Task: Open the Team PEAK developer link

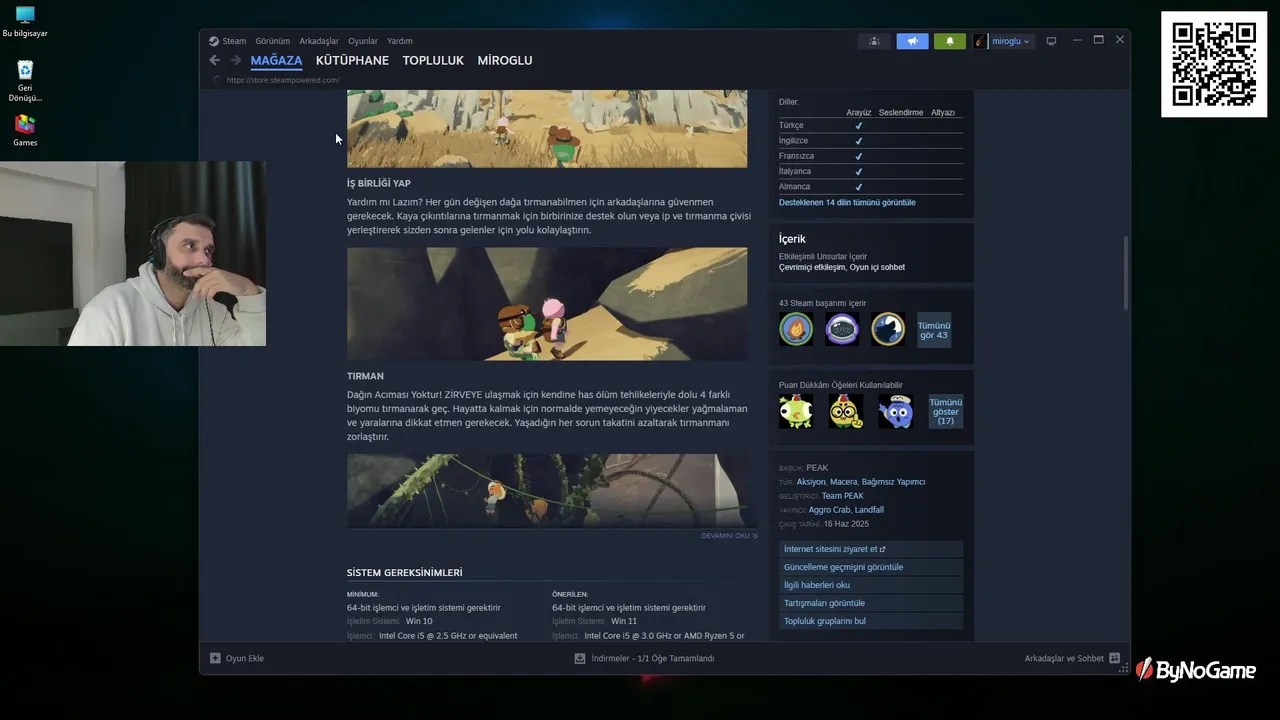Action: pyautogui.click(x=842, y=496)
